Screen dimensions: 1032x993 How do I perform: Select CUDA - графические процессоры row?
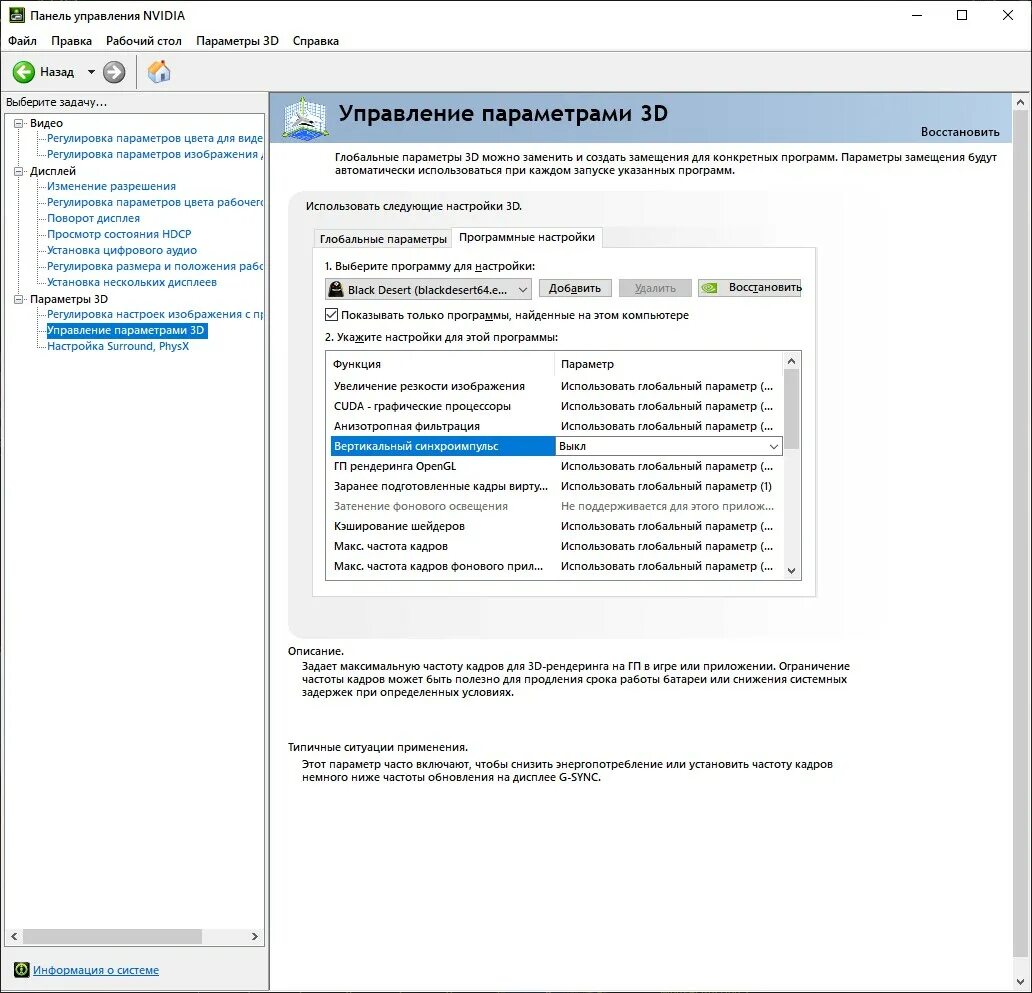pyautogui.click(x=556, y=406)
